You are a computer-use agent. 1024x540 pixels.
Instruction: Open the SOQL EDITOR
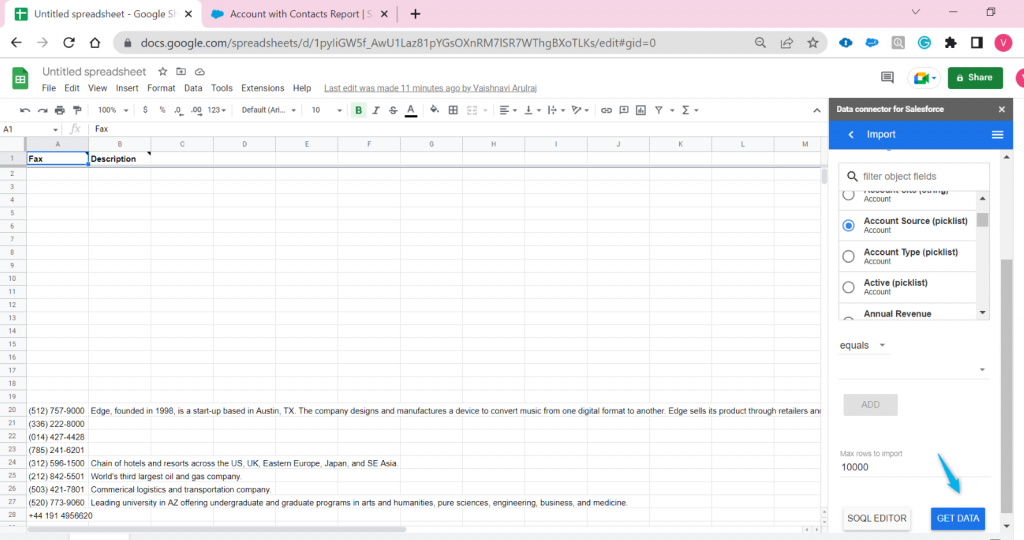click(x=876, y=518)
